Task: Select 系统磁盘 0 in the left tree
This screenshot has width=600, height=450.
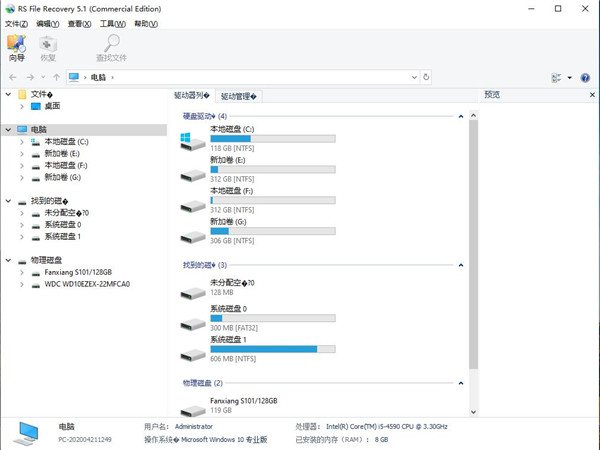Action: (63, 225)
